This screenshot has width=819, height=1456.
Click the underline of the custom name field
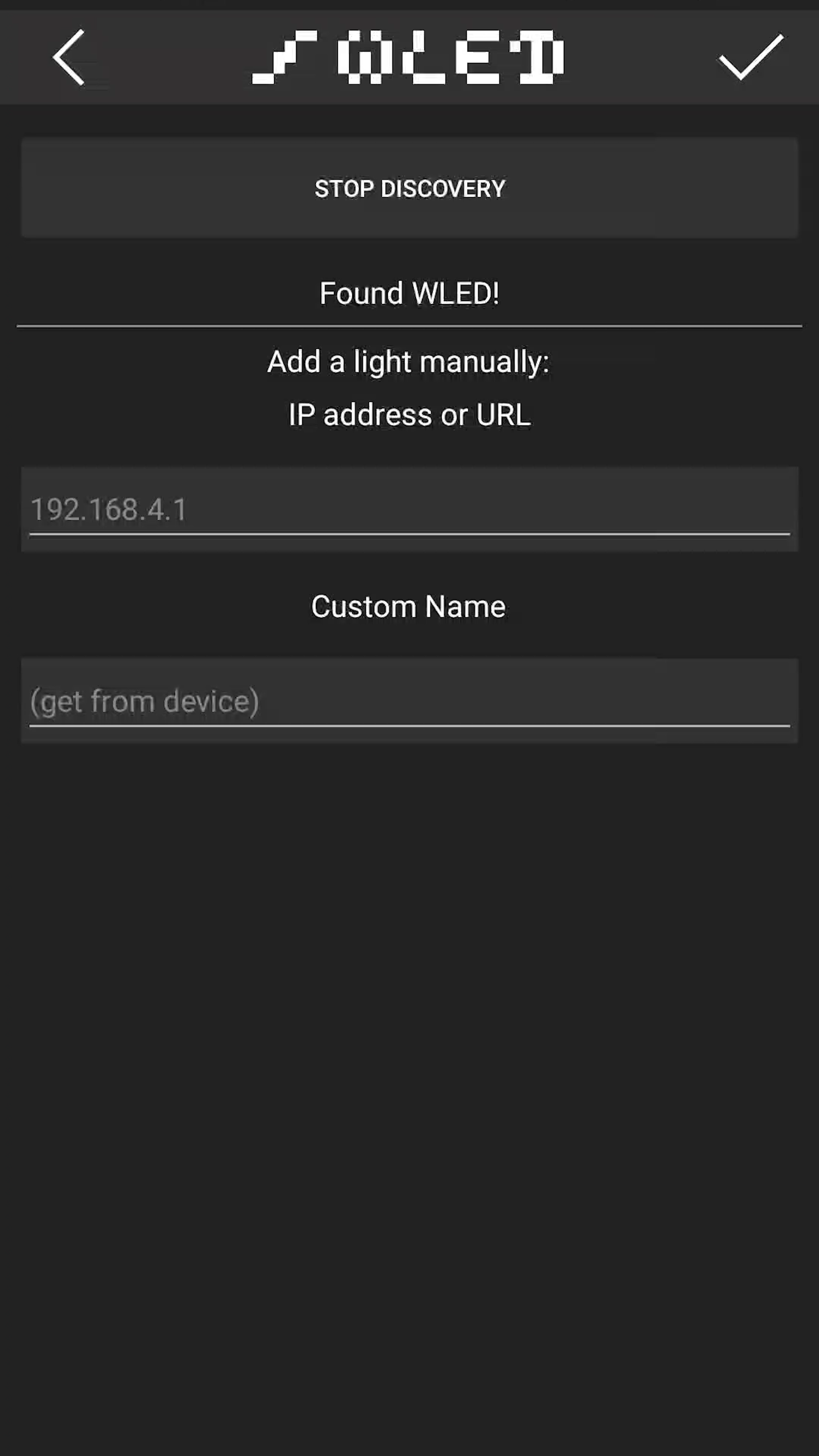(409, 726)
